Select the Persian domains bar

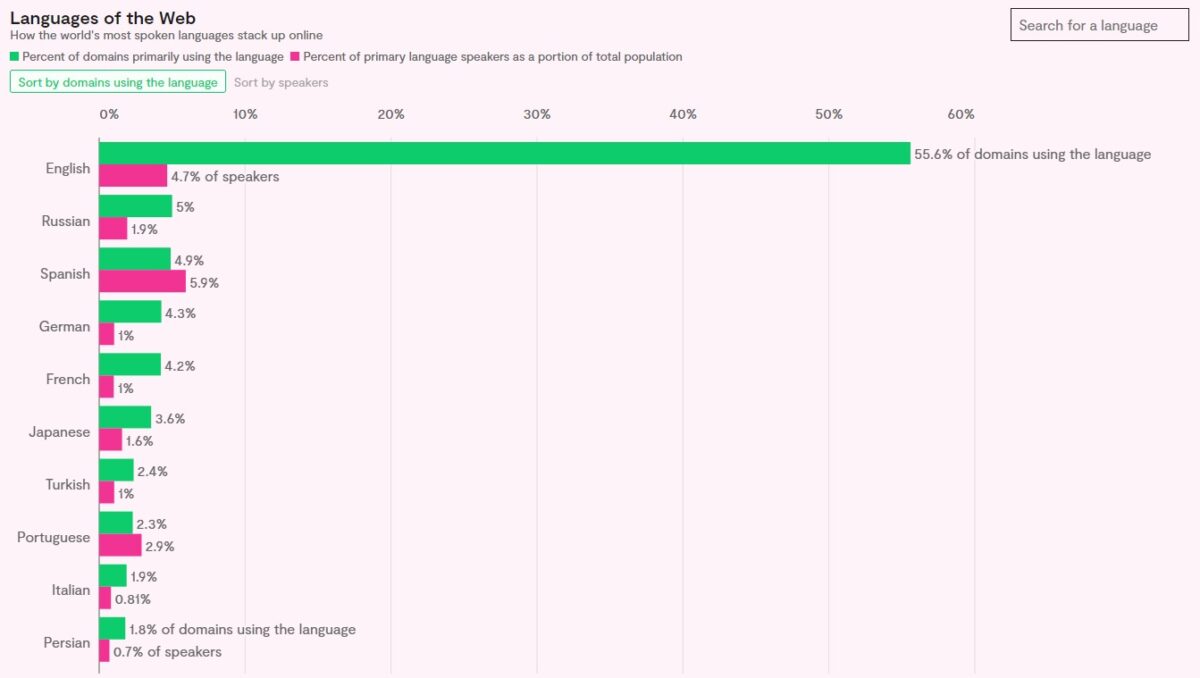tap(113, 630)
